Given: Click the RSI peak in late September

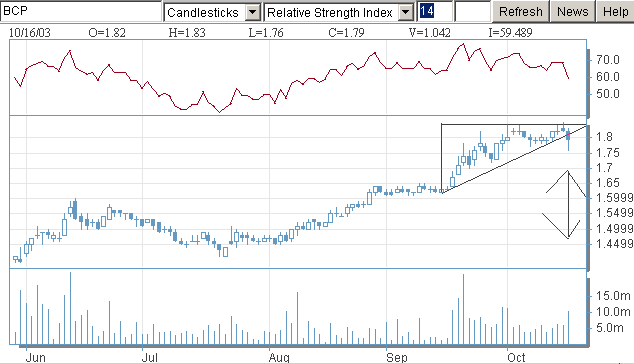Looking at the screenshot, I should [463, 44].
